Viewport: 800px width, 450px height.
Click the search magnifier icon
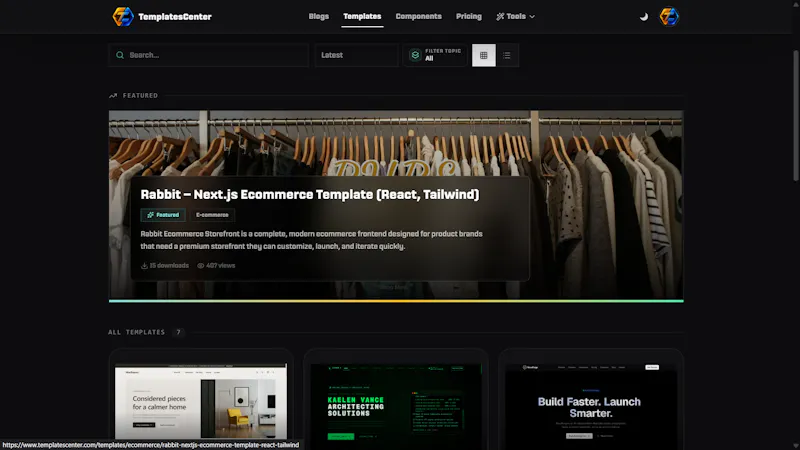coord(120,55)
